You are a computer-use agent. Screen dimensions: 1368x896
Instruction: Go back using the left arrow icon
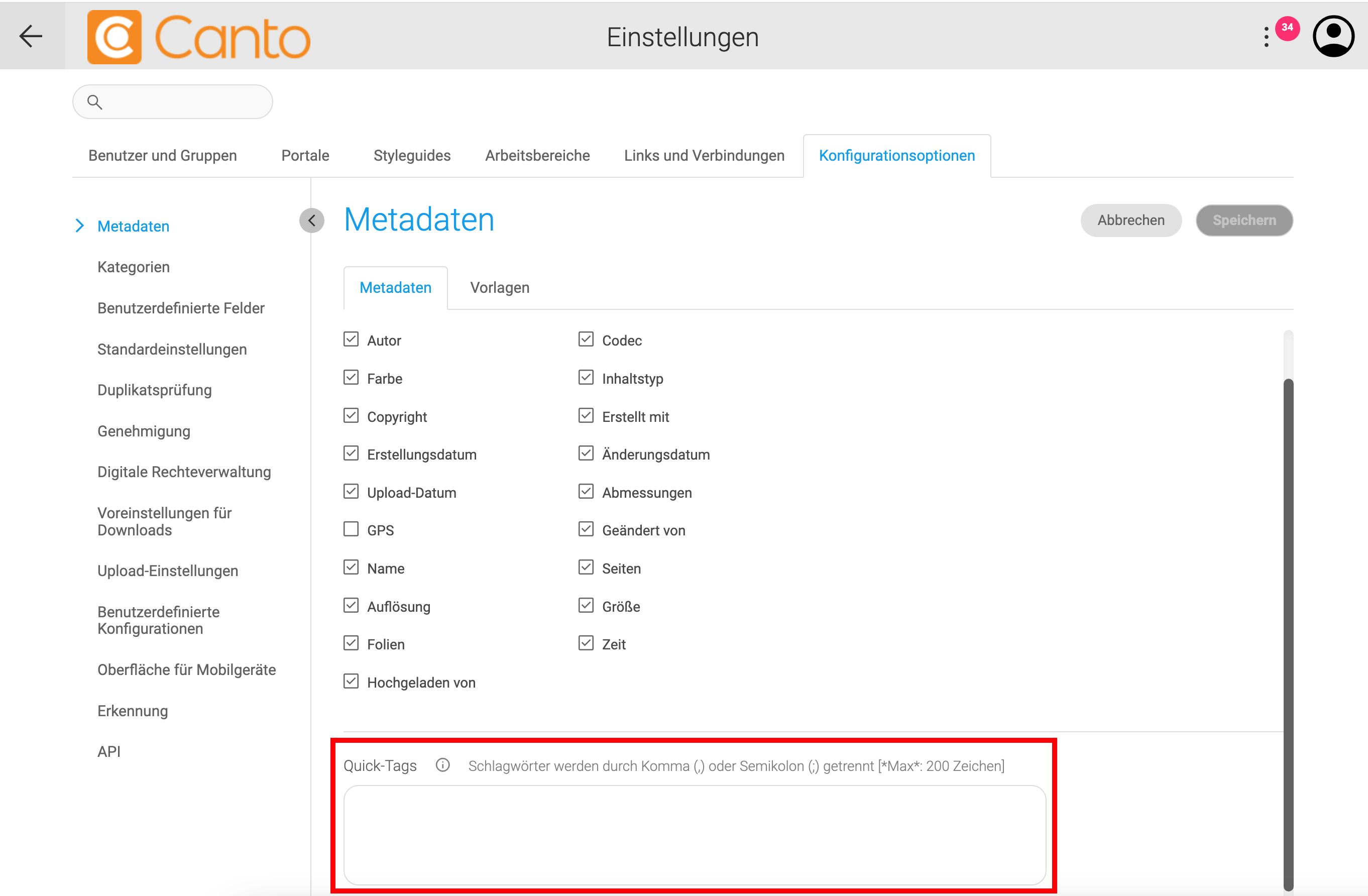coord(31,36)
